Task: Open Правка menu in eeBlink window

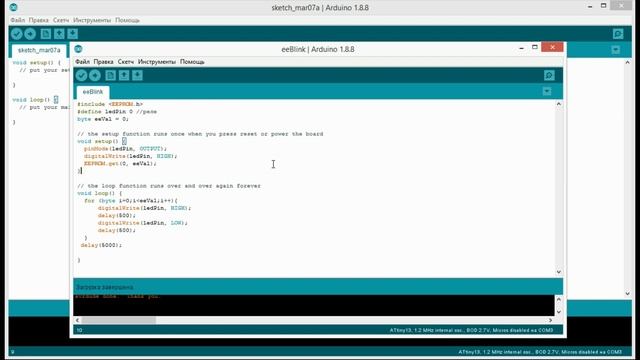Action: click(103, 62)
